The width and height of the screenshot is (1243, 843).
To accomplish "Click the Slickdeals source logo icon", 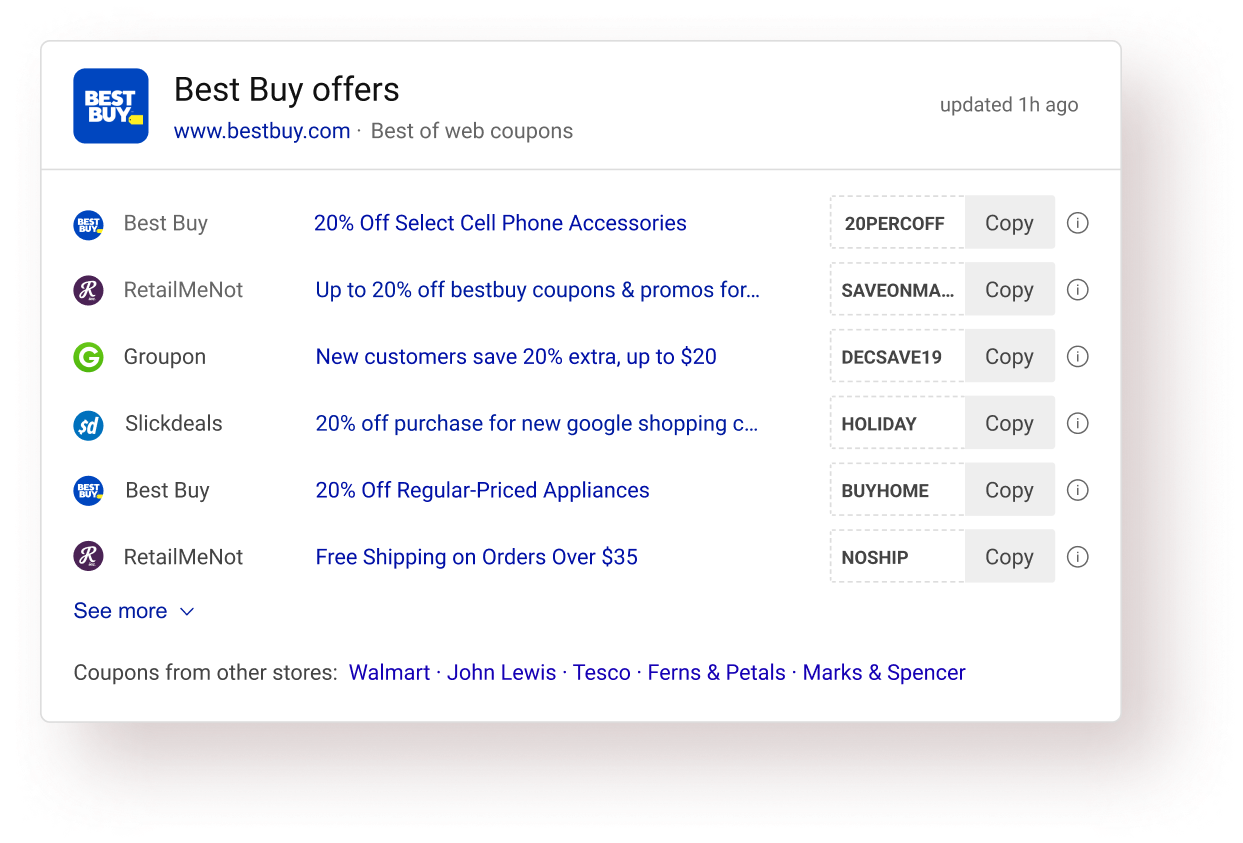I will (x=89, y=424).
